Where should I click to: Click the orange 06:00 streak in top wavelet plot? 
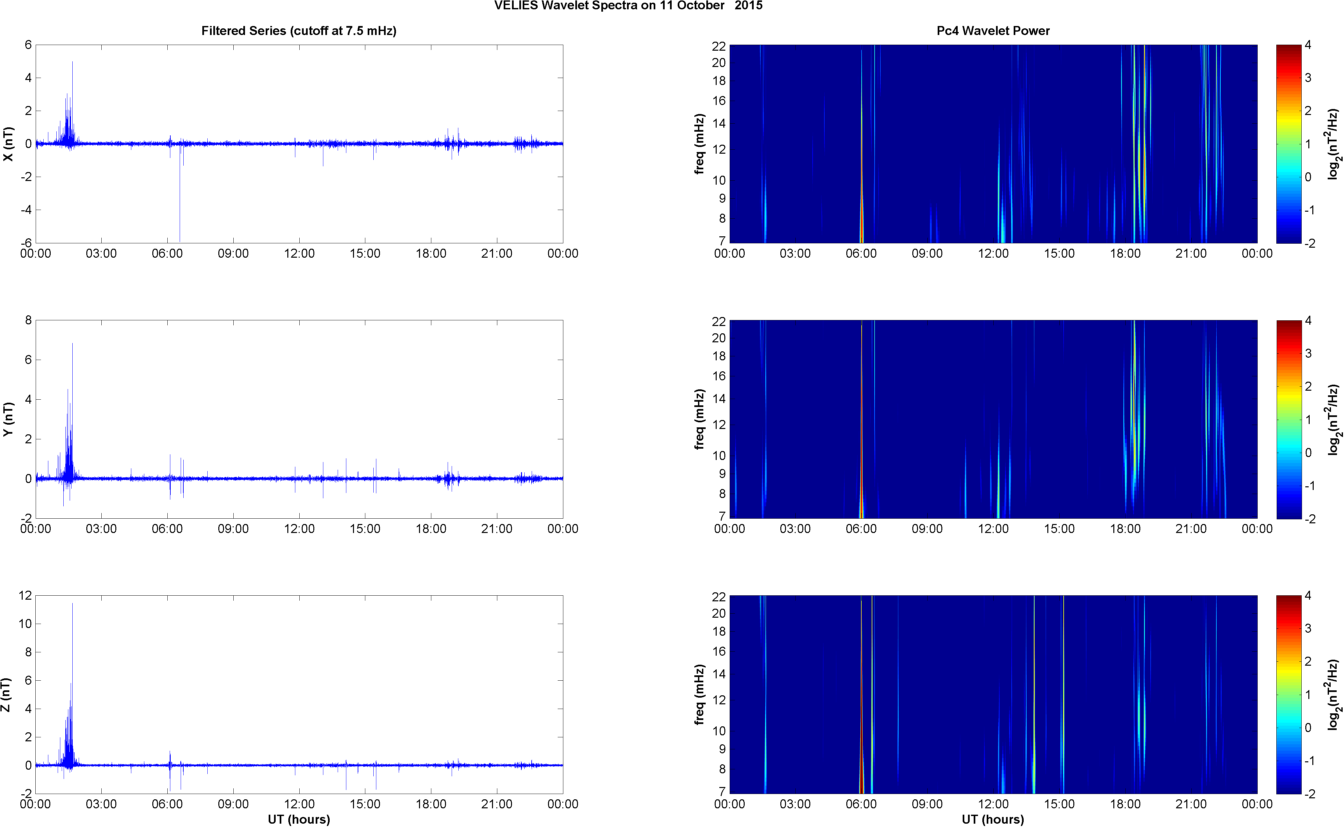pos(861,220)
